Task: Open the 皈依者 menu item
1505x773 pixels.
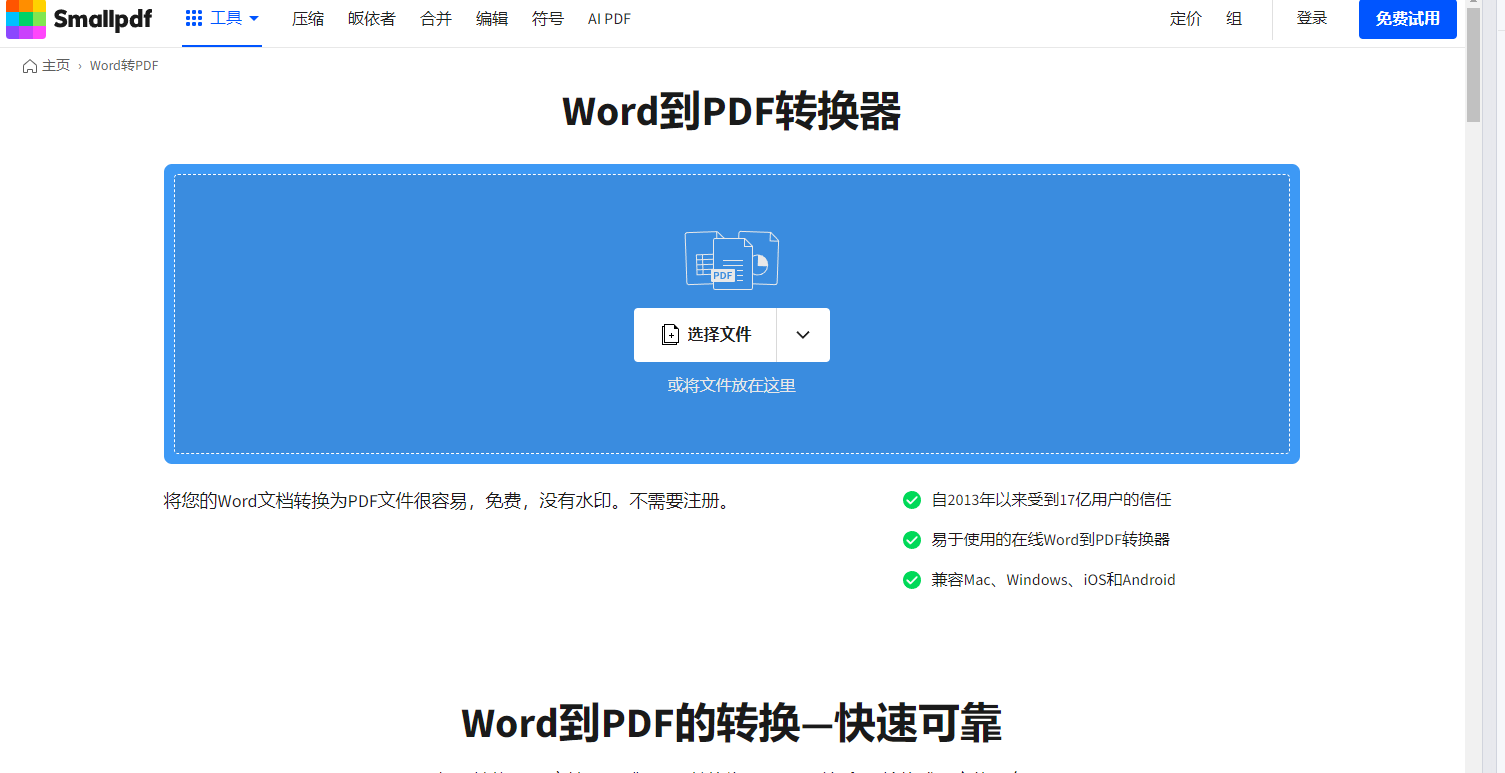Action: click(372, 19)
